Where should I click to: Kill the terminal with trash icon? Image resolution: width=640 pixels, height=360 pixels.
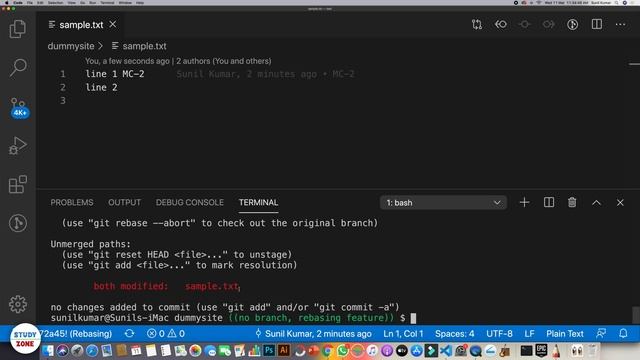[572, 202]
